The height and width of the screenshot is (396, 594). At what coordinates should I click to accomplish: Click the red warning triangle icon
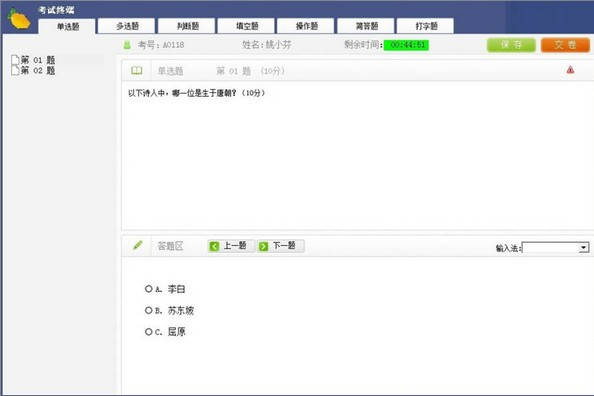click(x=570, y=70)
